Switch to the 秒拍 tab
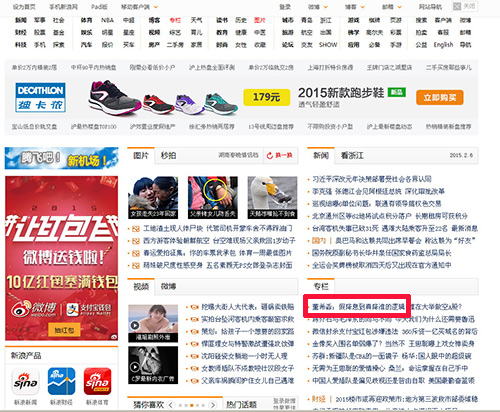Image resolution: width=500 pixels, height=412 pixels. [168, 156]
